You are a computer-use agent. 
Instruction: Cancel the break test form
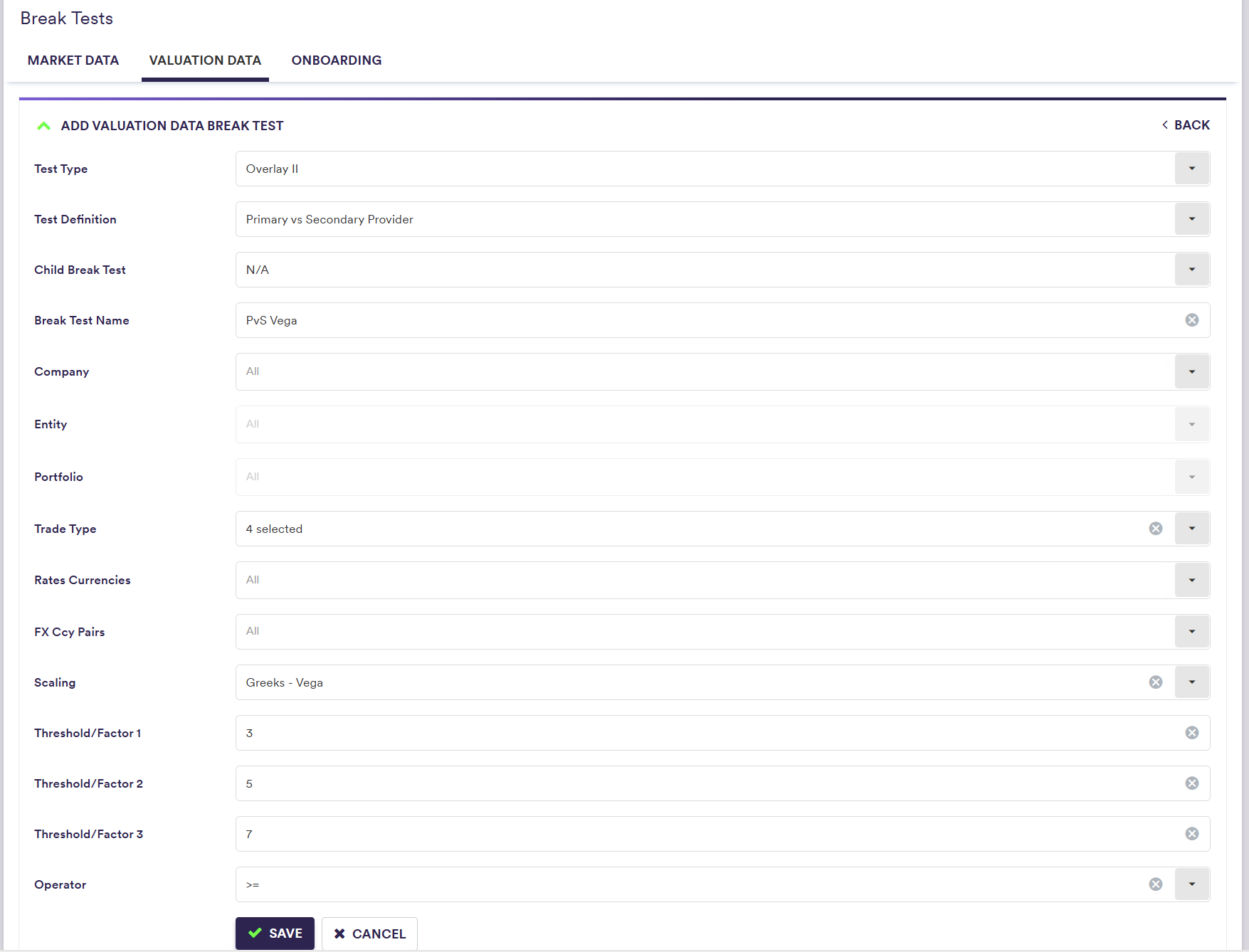coord(369,934)
